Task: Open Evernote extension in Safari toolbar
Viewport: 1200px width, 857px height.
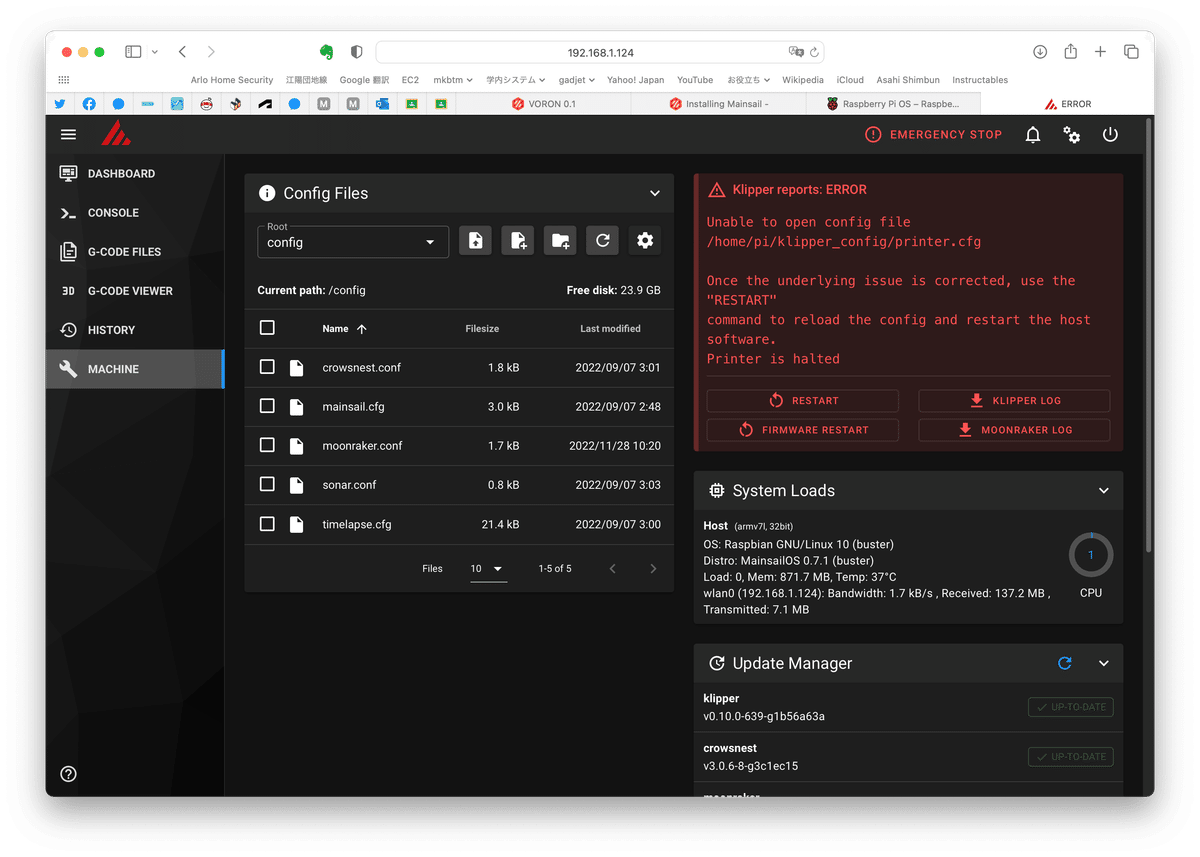Action: (x=326, y=52)
